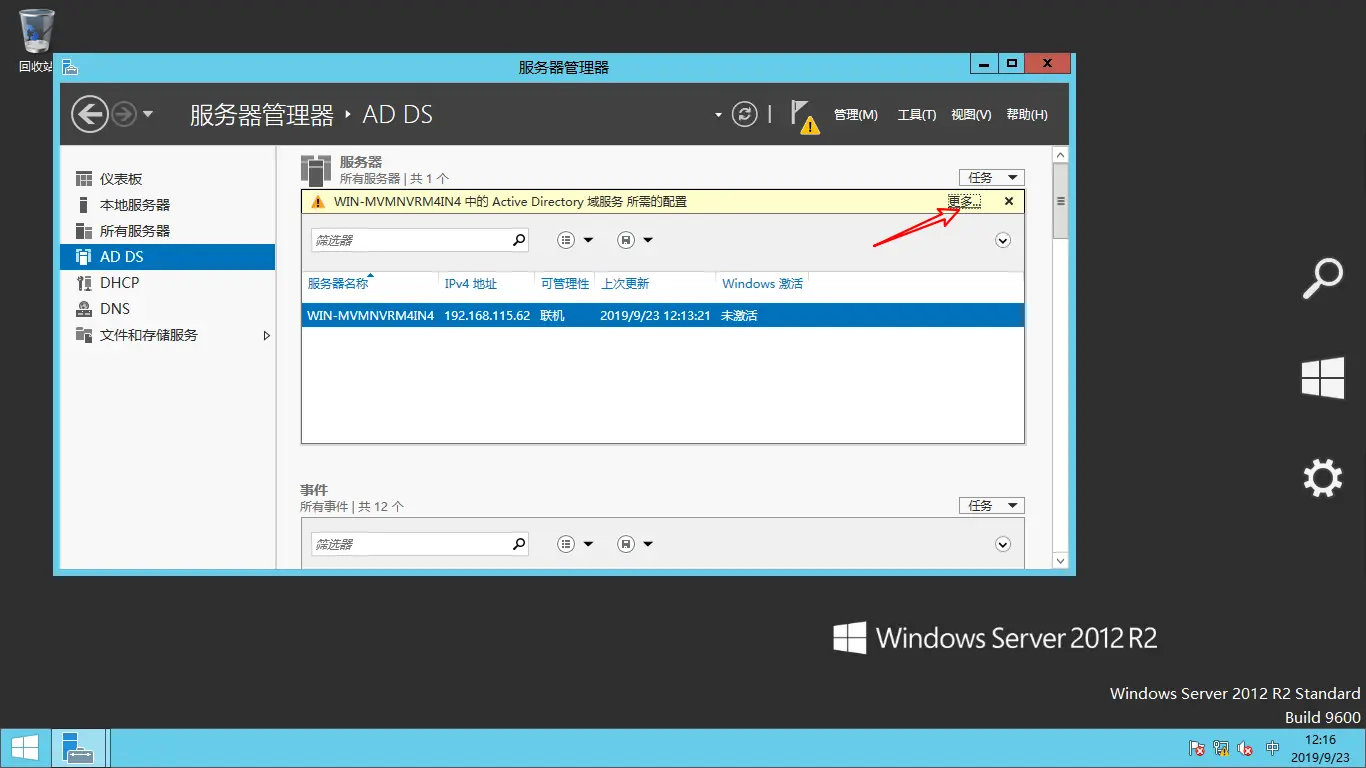Screen dimensions: 1366x768
Task: Open the 任务 dropdown in the 事件 section
Action: (991, 505)
